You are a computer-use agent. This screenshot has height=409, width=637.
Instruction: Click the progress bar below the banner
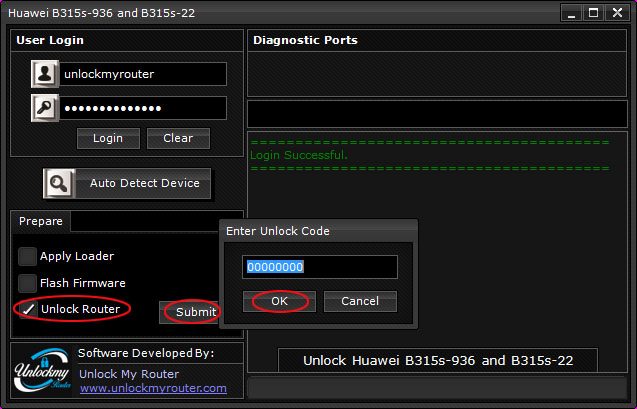(x=437, y=388)
